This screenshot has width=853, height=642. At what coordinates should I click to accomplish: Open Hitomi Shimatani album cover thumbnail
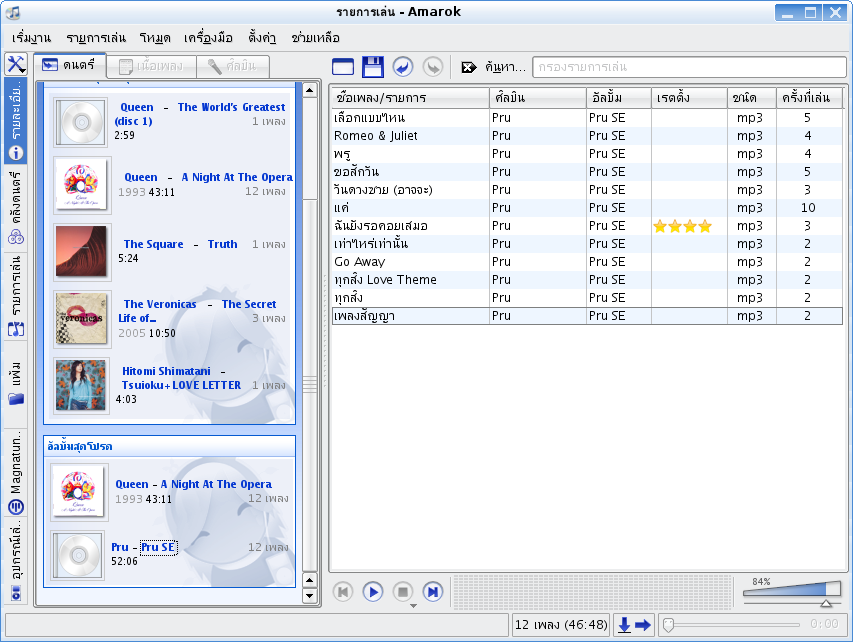tap(81, 385)
